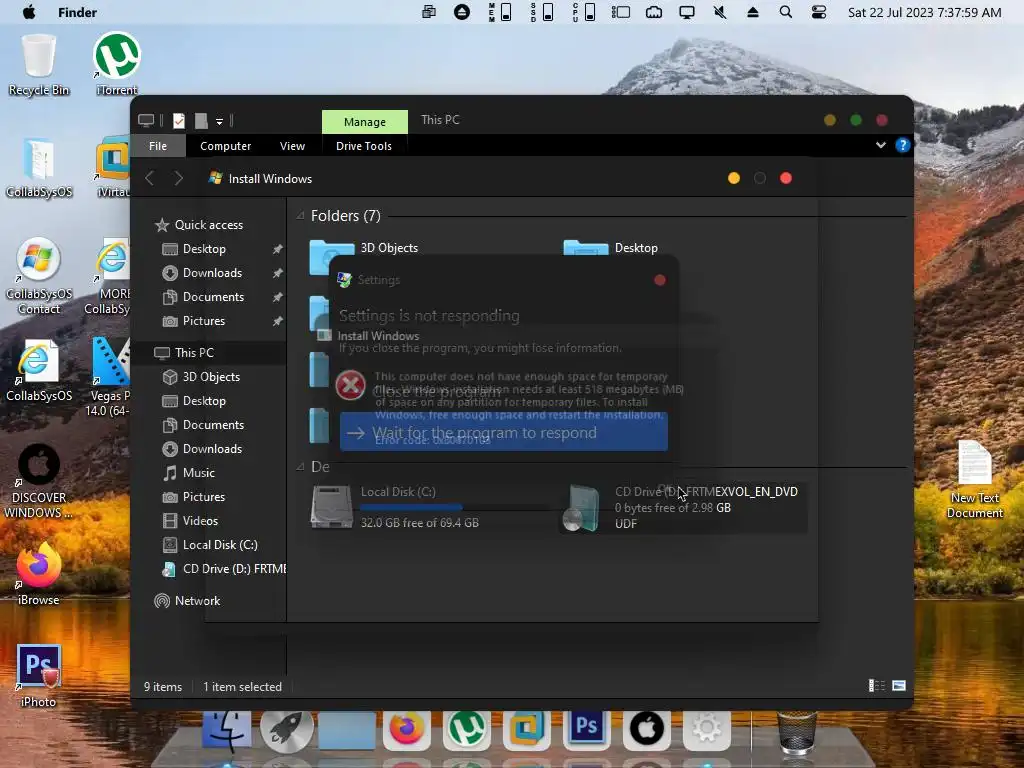Open Firefox from the dock
Viewport: 1024px width, 768px height.
(x=406, y=729)
